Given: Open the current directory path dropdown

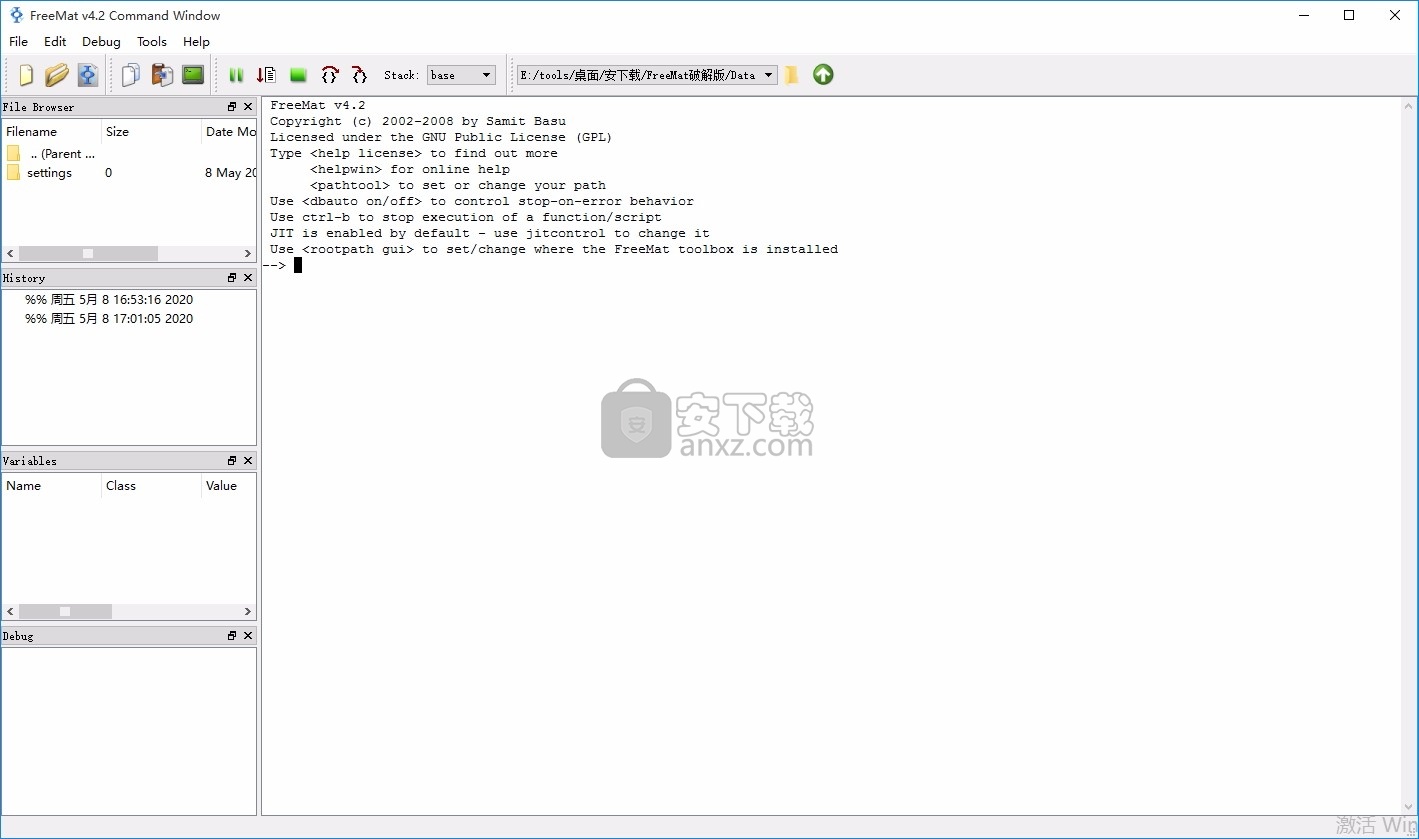Looking at the screenshot, I should [x=647, y=75].
